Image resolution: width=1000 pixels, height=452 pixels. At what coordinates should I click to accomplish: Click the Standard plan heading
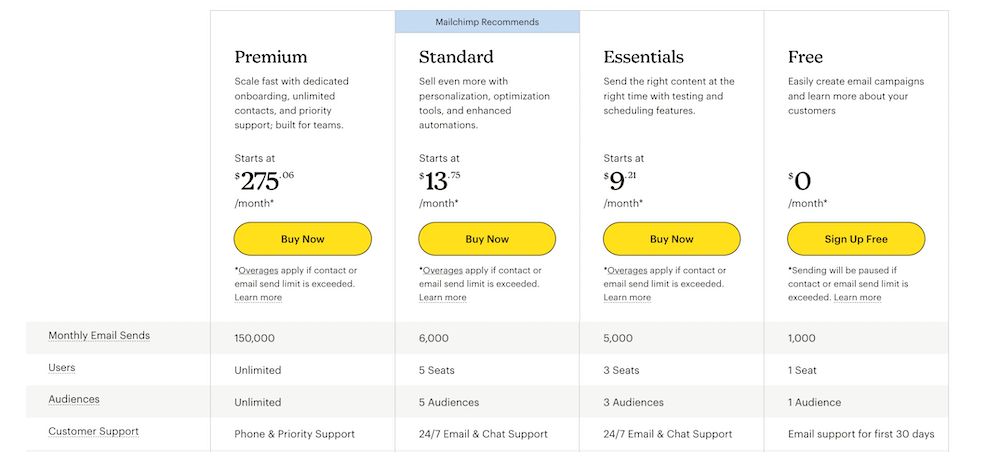tap(456, 57)
